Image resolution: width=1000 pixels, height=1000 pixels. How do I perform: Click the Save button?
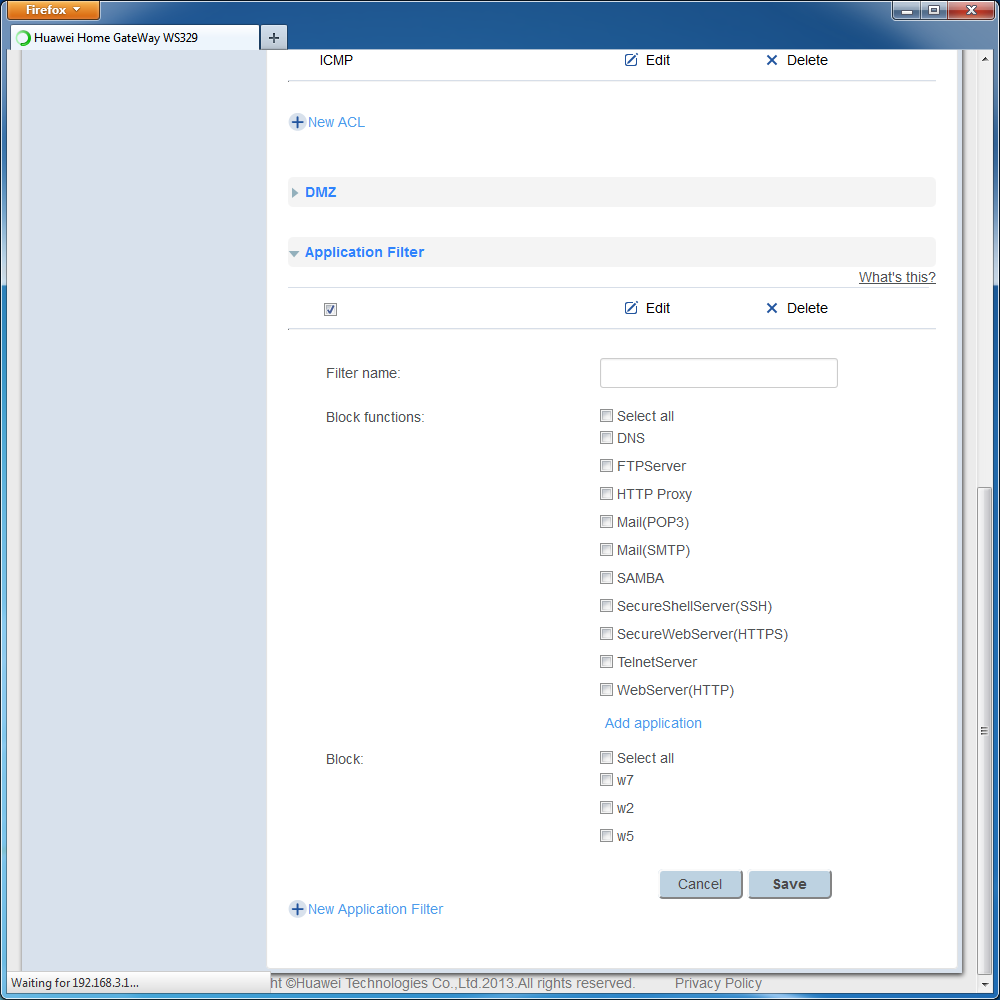(790, 884)
